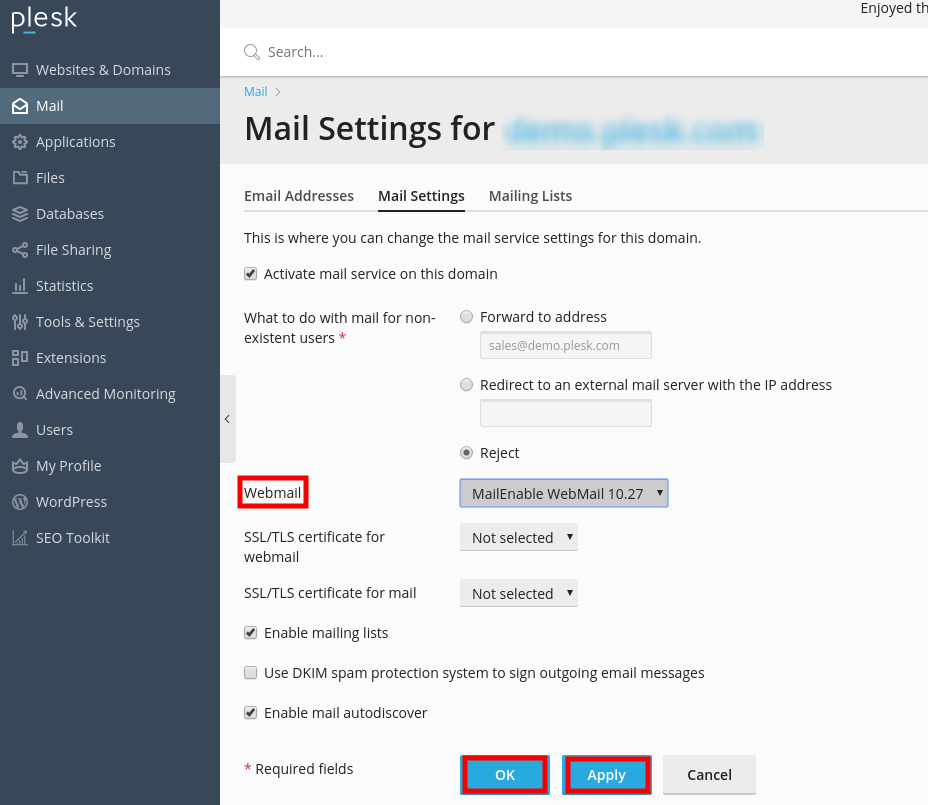Click the Plesk logo
Viewport: 928px width, 805px height.
(x=44, y=19)
